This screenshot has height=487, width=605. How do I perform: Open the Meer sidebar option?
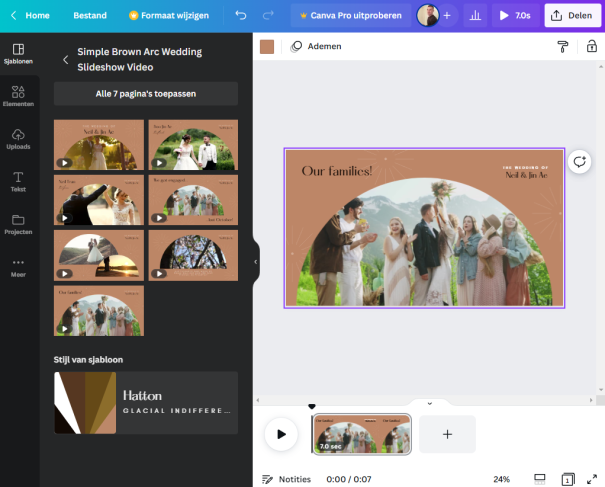click(x=18, y=267)
